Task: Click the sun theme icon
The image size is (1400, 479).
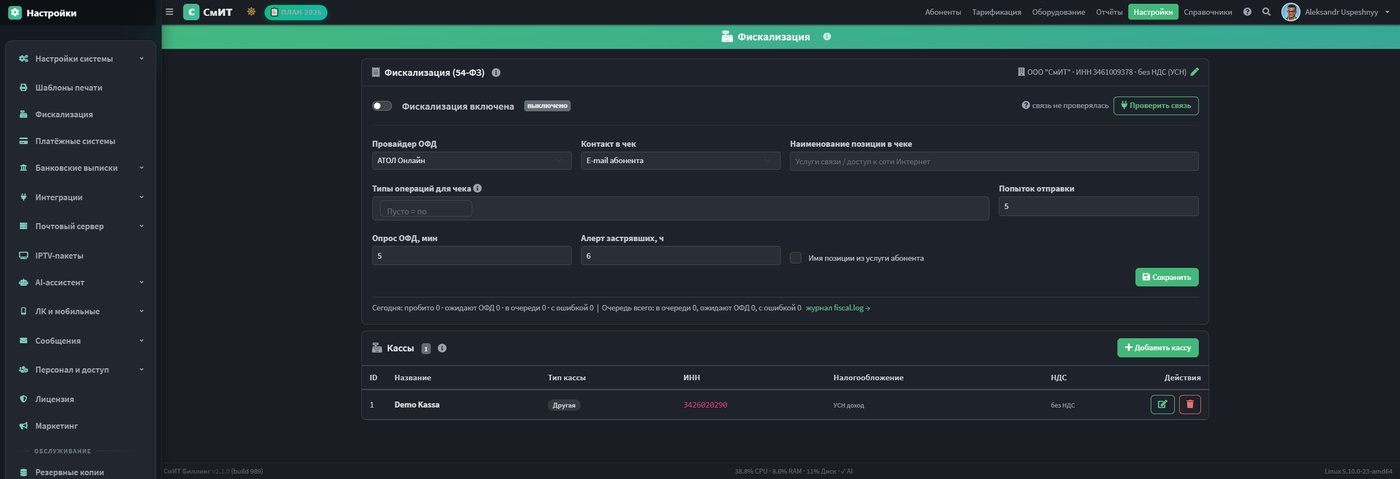Action: point(251,12)
